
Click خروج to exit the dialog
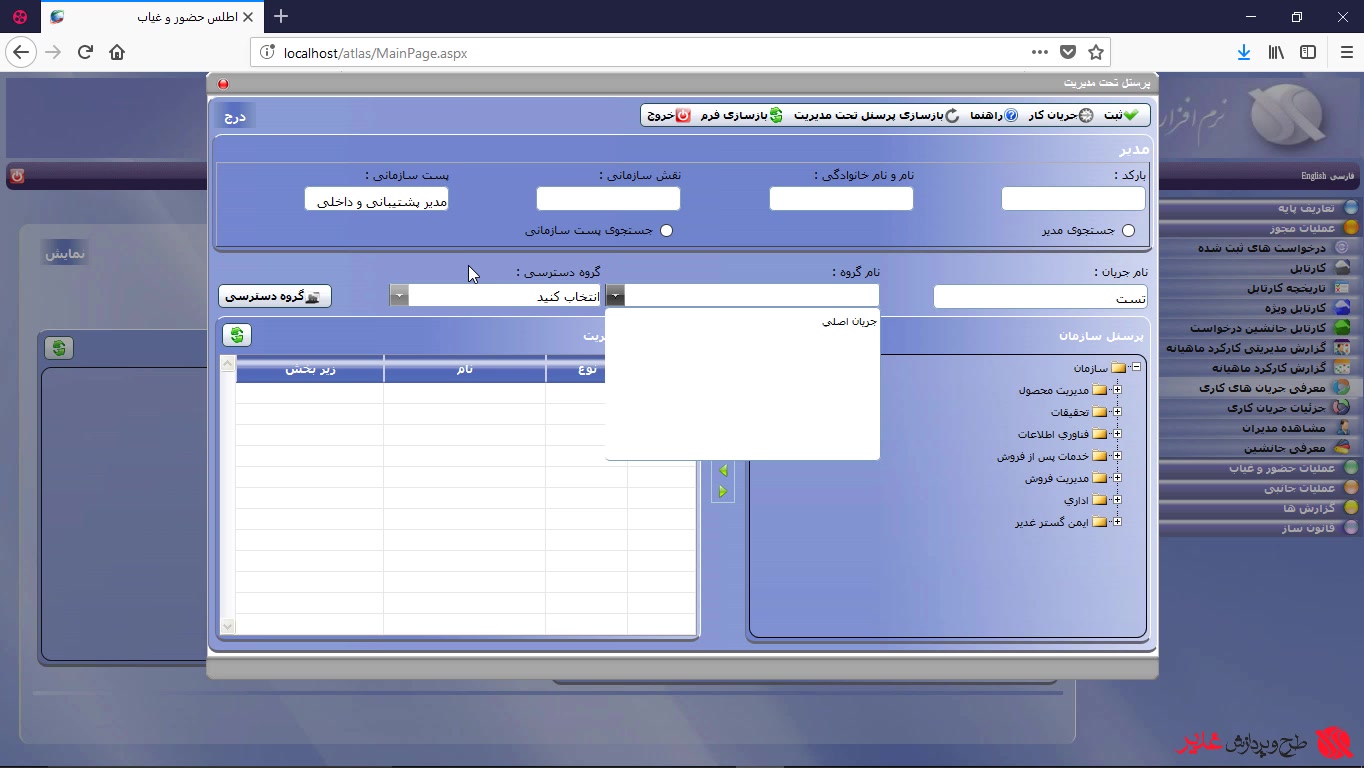pyautogui.click(x=669, y=115)
